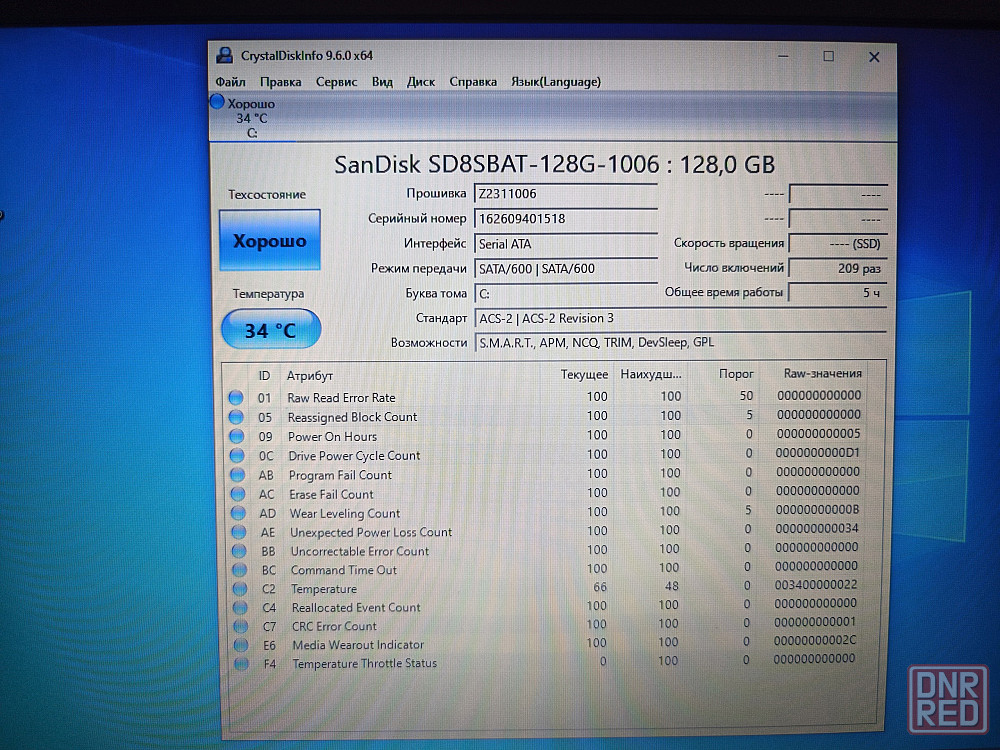Open the Диск menu
1000x750 pixels.
coord(421,82)
